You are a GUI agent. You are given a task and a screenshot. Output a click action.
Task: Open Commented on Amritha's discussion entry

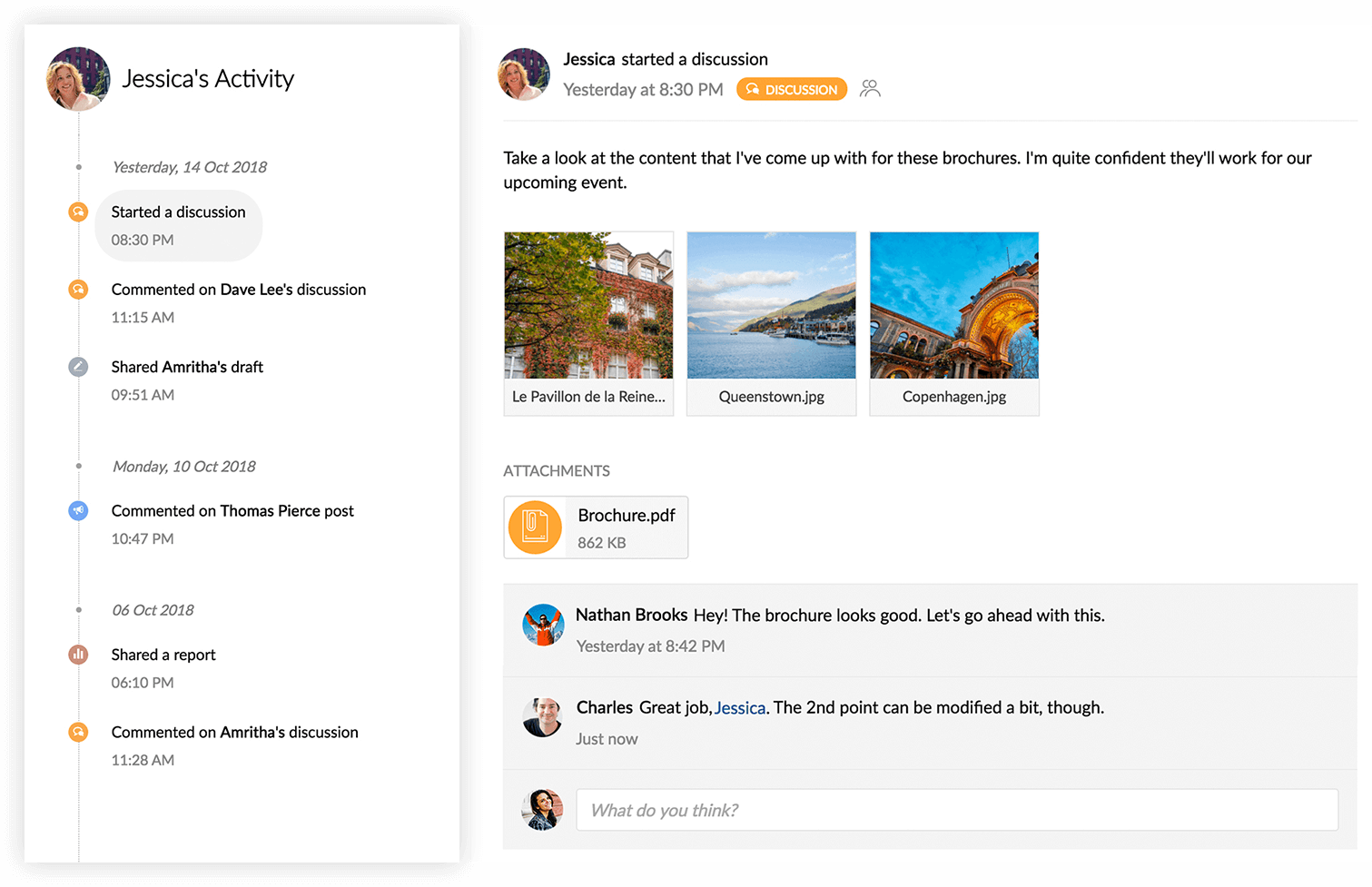[234, 745]
